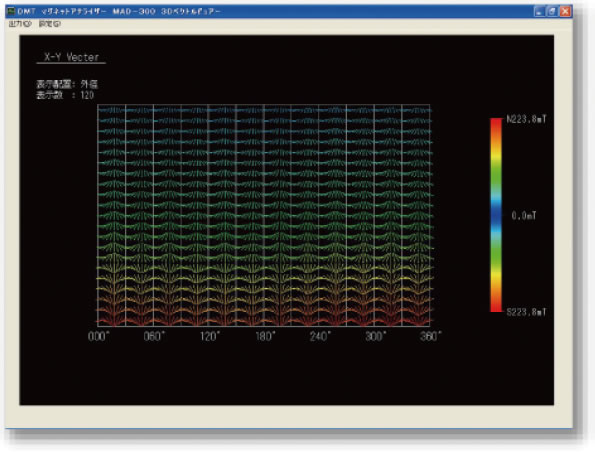Close the MAD-300 viewer window
The height and width of the screenshot is (452, 595).
565,11
